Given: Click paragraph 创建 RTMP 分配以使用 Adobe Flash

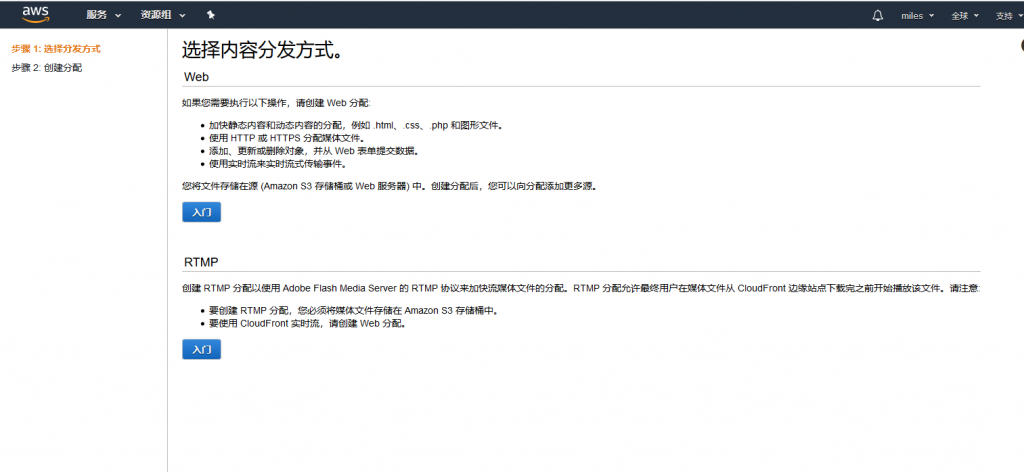Looking at the screenshot, I should (581, 289).
